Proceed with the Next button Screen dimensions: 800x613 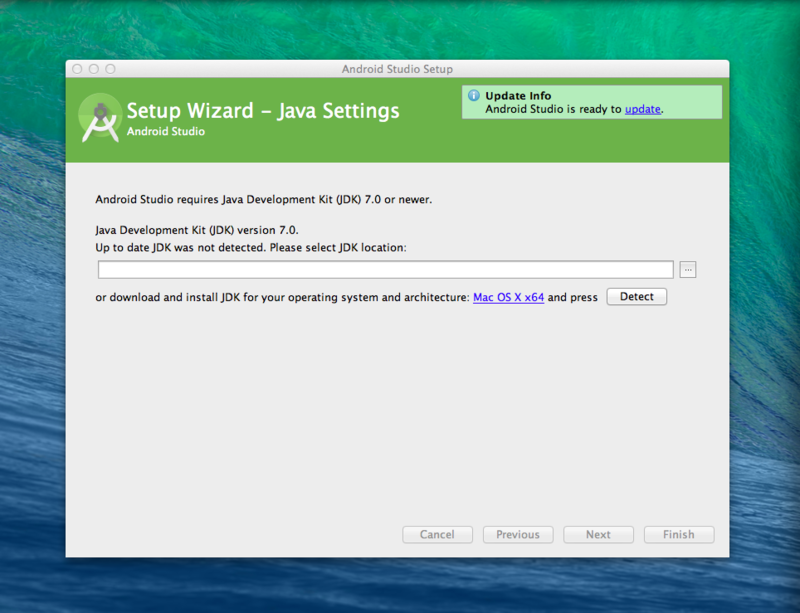(x=598, y=534)
